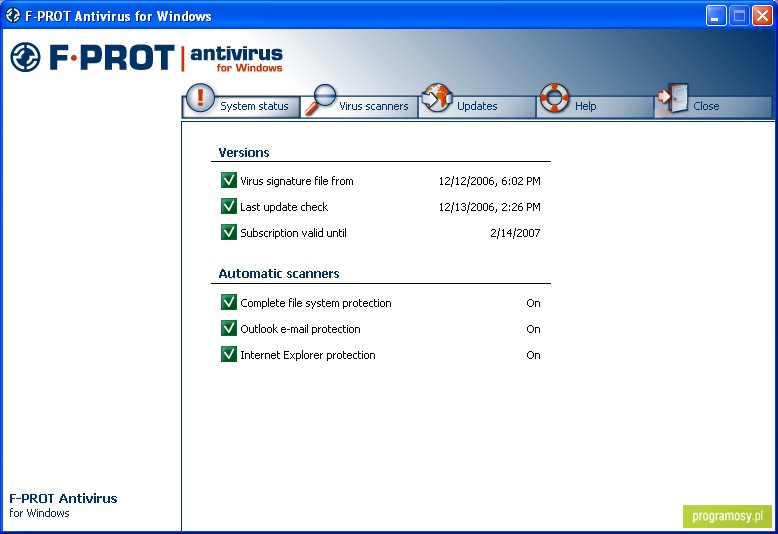Click the 'Virus signature file from' label
This screenshot has width=778, height=534.
(297, 181)
